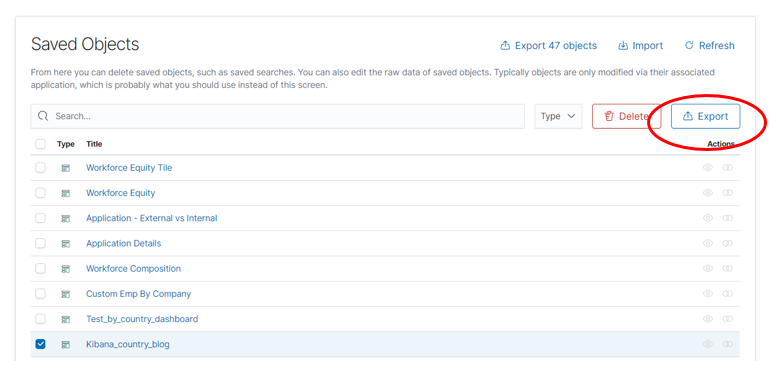Uncheck the Kibana_country_blog checkbox
Image resolution: width=776 pixels, height=372 pixels.
pos(40,344)
